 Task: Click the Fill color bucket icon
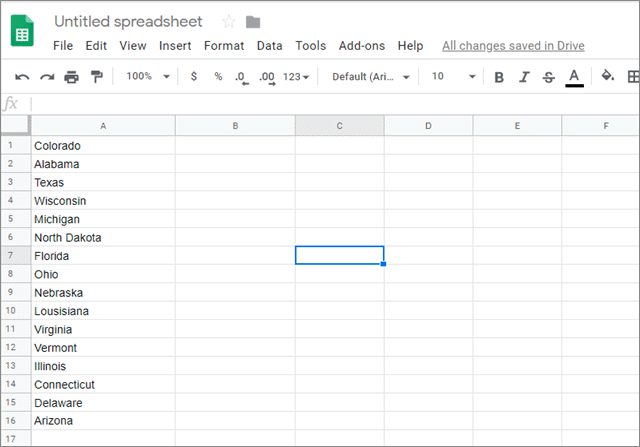(x=607, y=77)
